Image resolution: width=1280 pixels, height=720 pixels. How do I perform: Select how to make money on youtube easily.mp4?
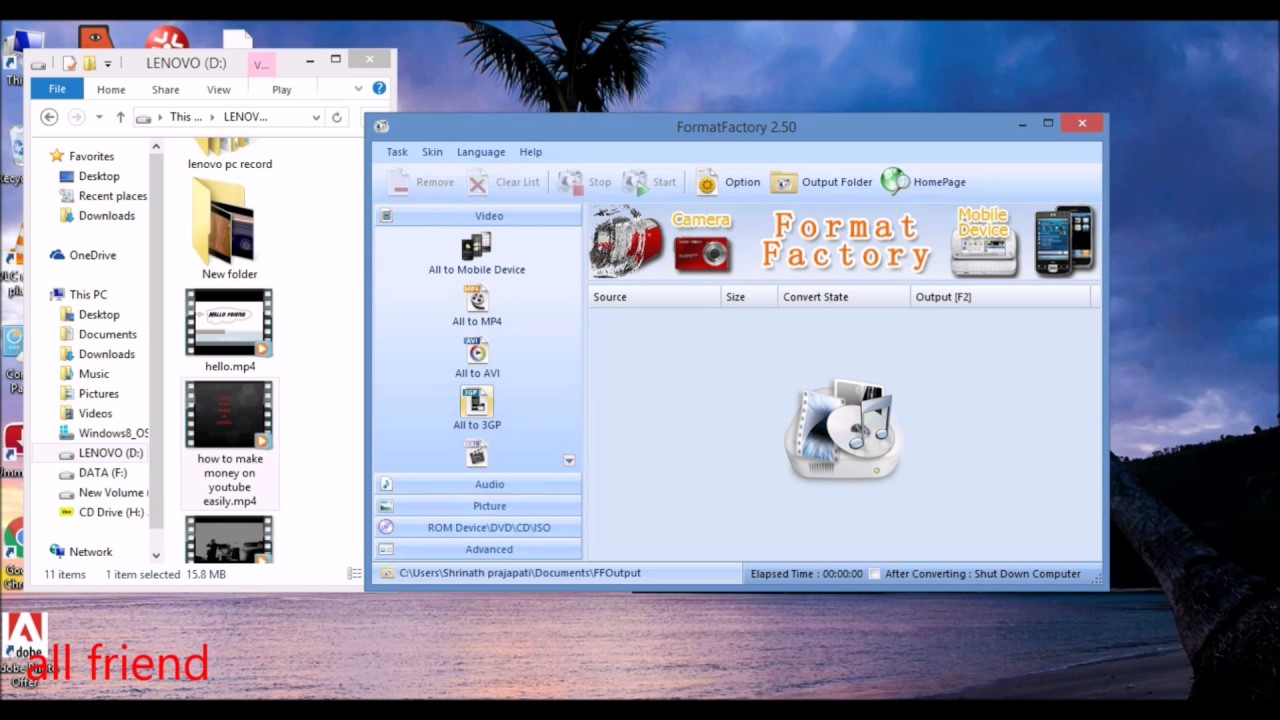click(x=230, y=444)
